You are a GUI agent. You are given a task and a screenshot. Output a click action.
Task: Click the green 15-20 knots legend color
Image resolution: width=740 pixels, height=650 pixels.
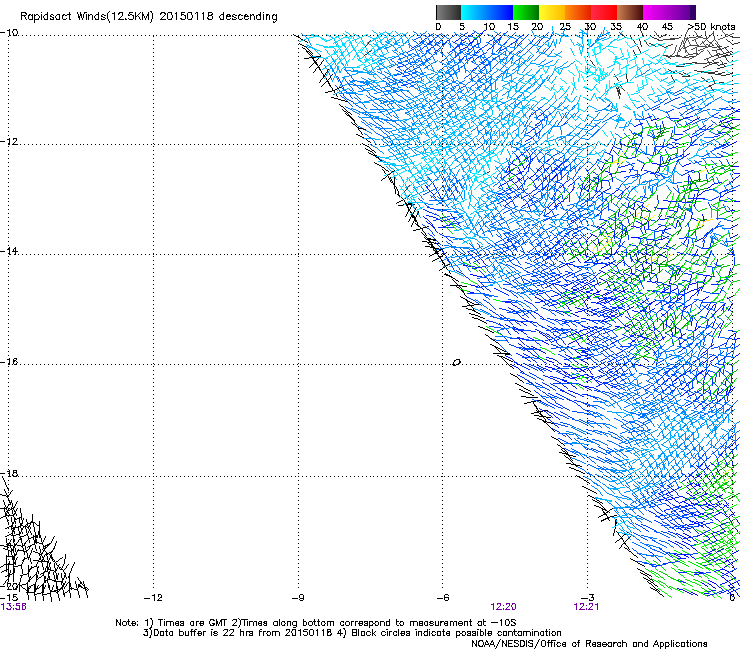click(x=526, y=12)
